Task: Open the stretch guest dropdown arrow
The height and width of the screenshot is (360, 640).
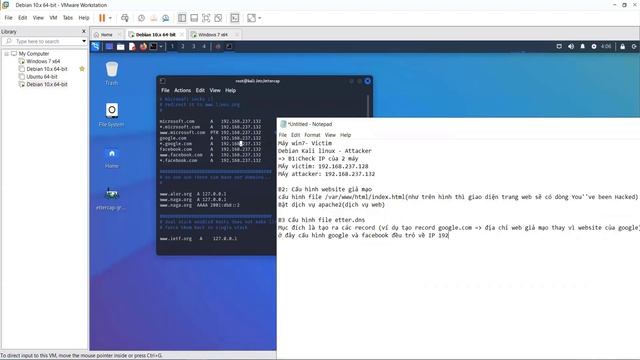Action: 260,18
